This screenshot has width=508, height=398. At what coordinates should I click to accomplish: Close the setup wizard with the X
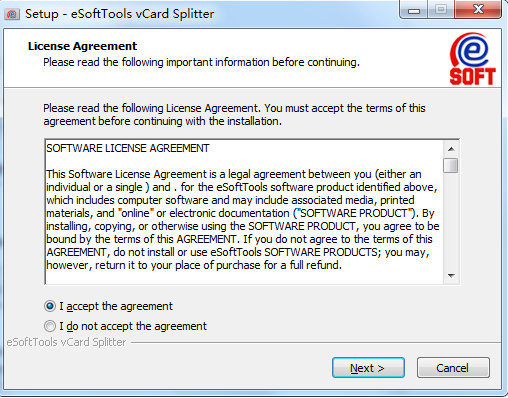[x=478, y=9]
